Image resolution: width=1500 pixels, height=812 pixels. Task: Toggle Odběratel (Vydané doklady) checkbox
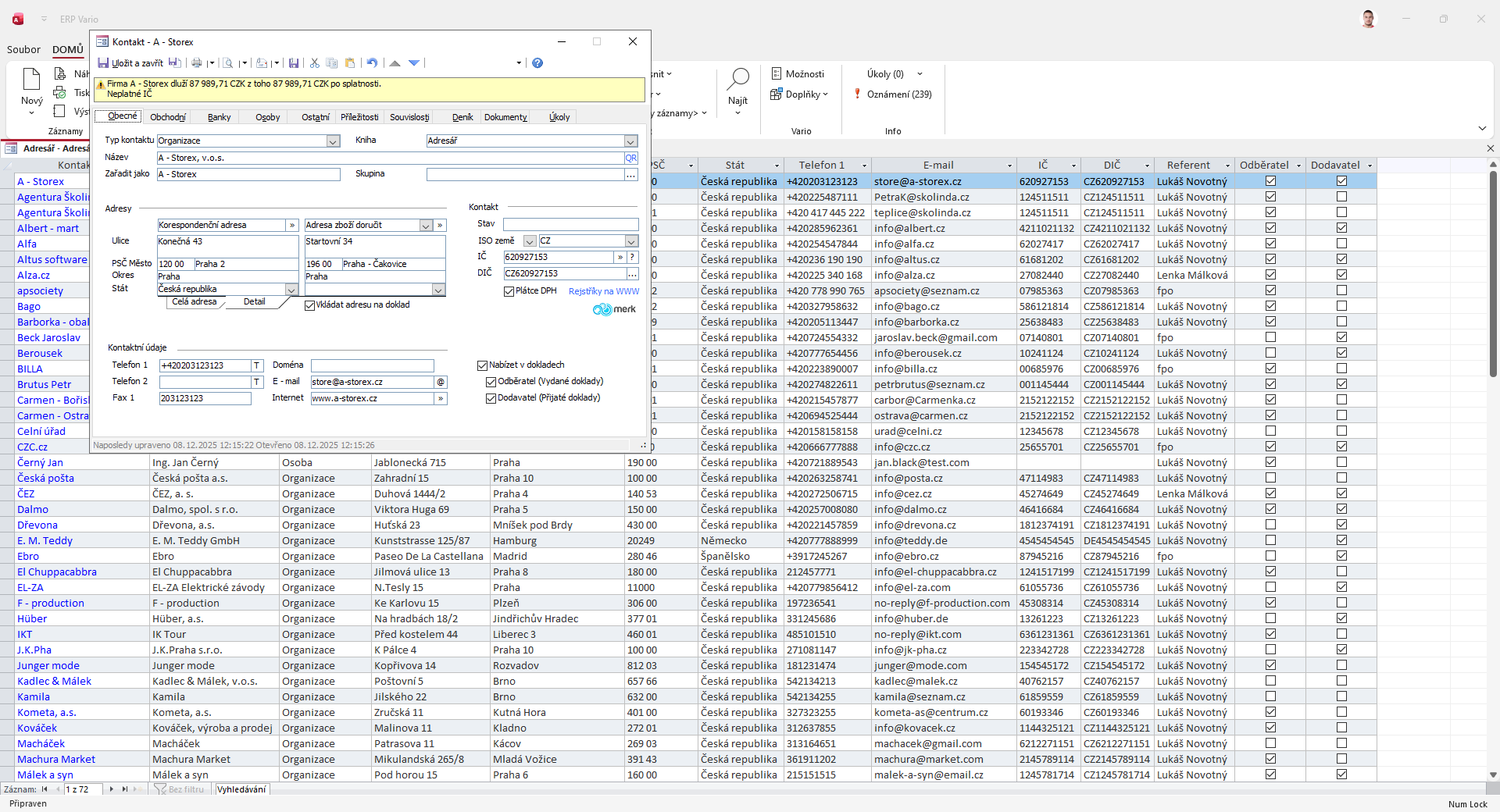coord(491,382)
